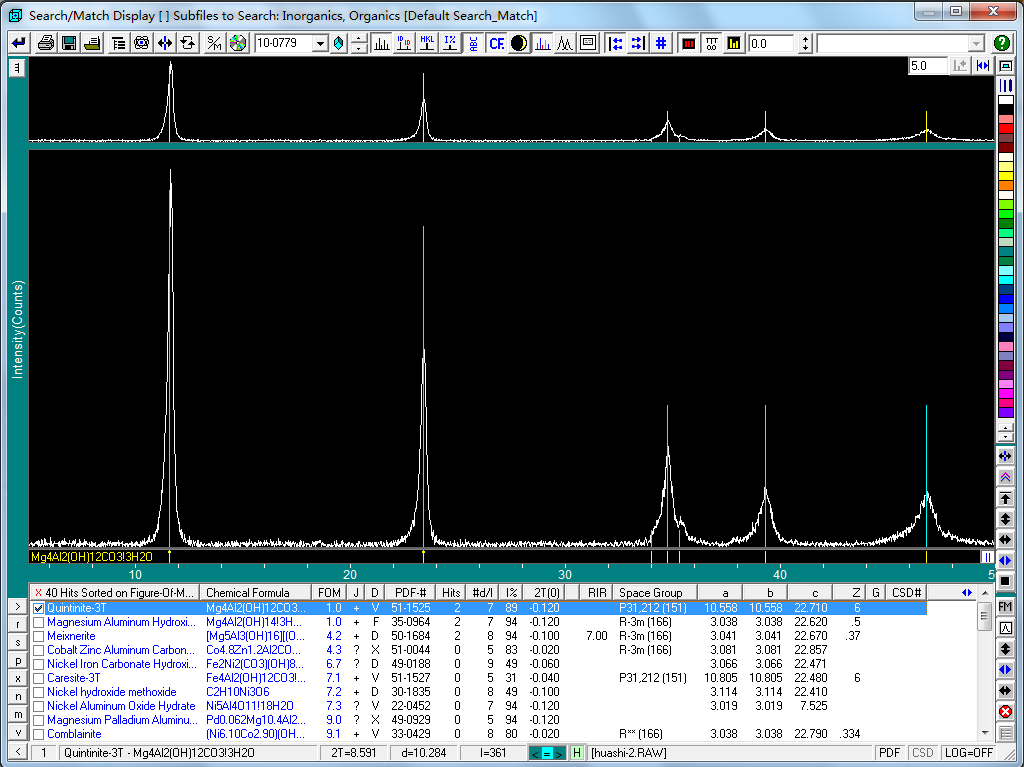Click the 5.0 zoom value input field
1024x767 pixels.
click(927, 65)
